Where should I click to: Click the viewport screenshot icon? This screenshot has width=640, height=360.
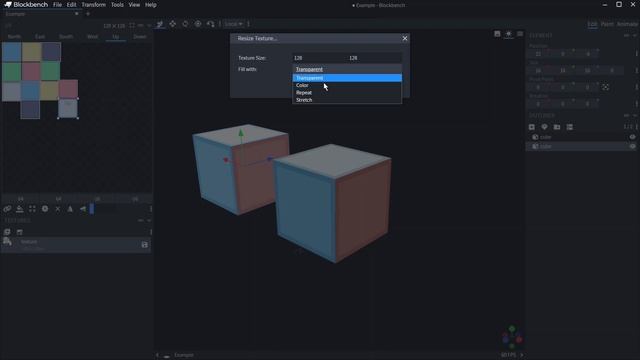(x=497, y=34)
